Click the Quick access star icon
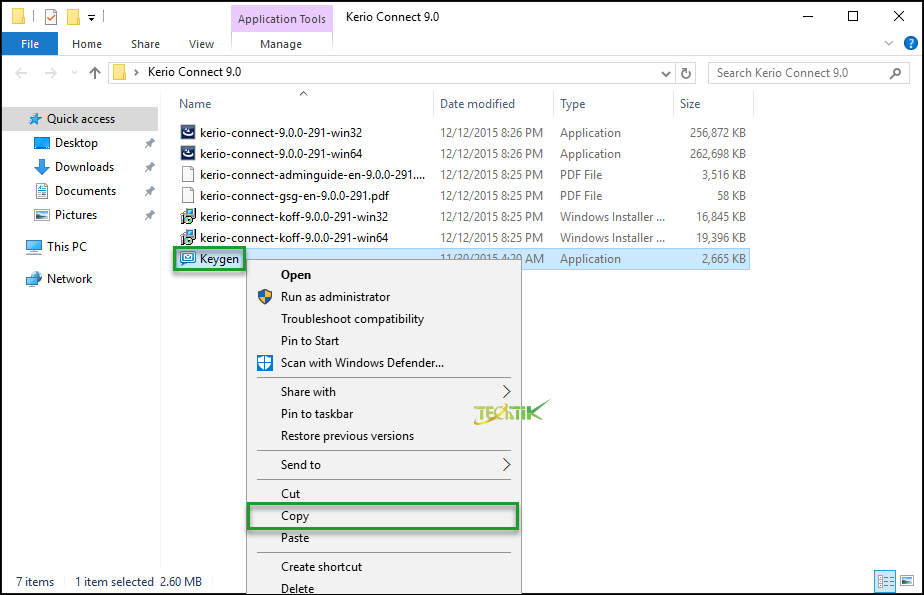The width and height of the screenshot is (924, 595). [x=35, y=119]
